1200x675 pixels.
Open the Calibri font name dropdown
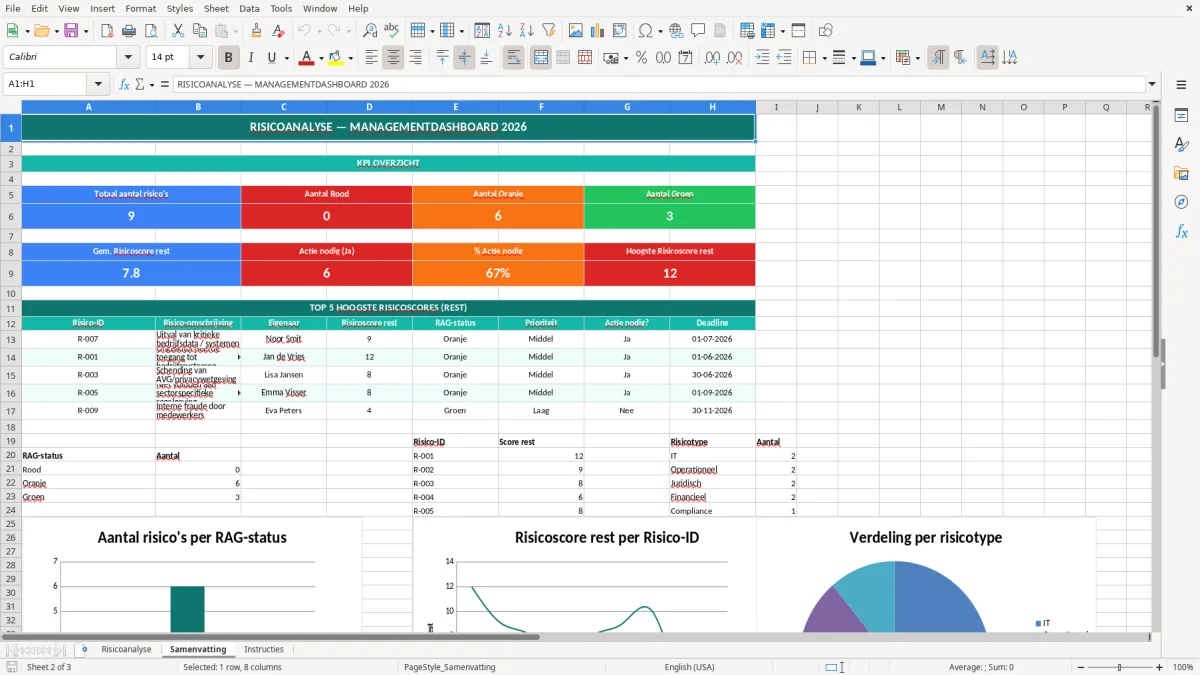click(128, 58)
